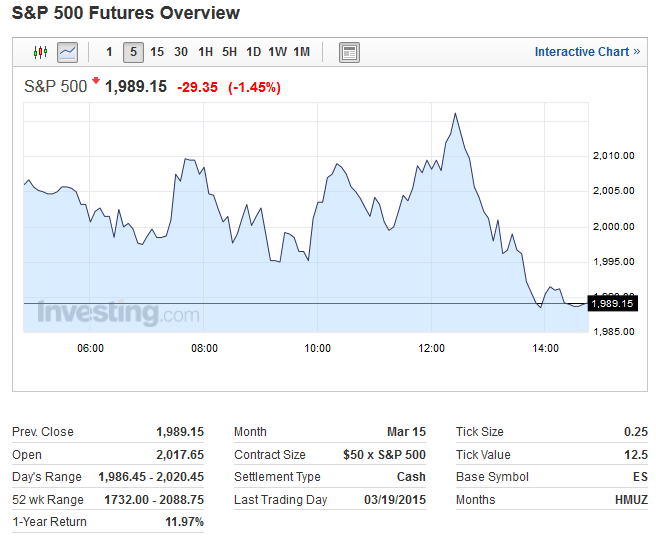Click the Day's Range value 1,986.45 - 2,020.45
Image resolution: width=656 pixels, height=542 pixels.
(151, 477)
